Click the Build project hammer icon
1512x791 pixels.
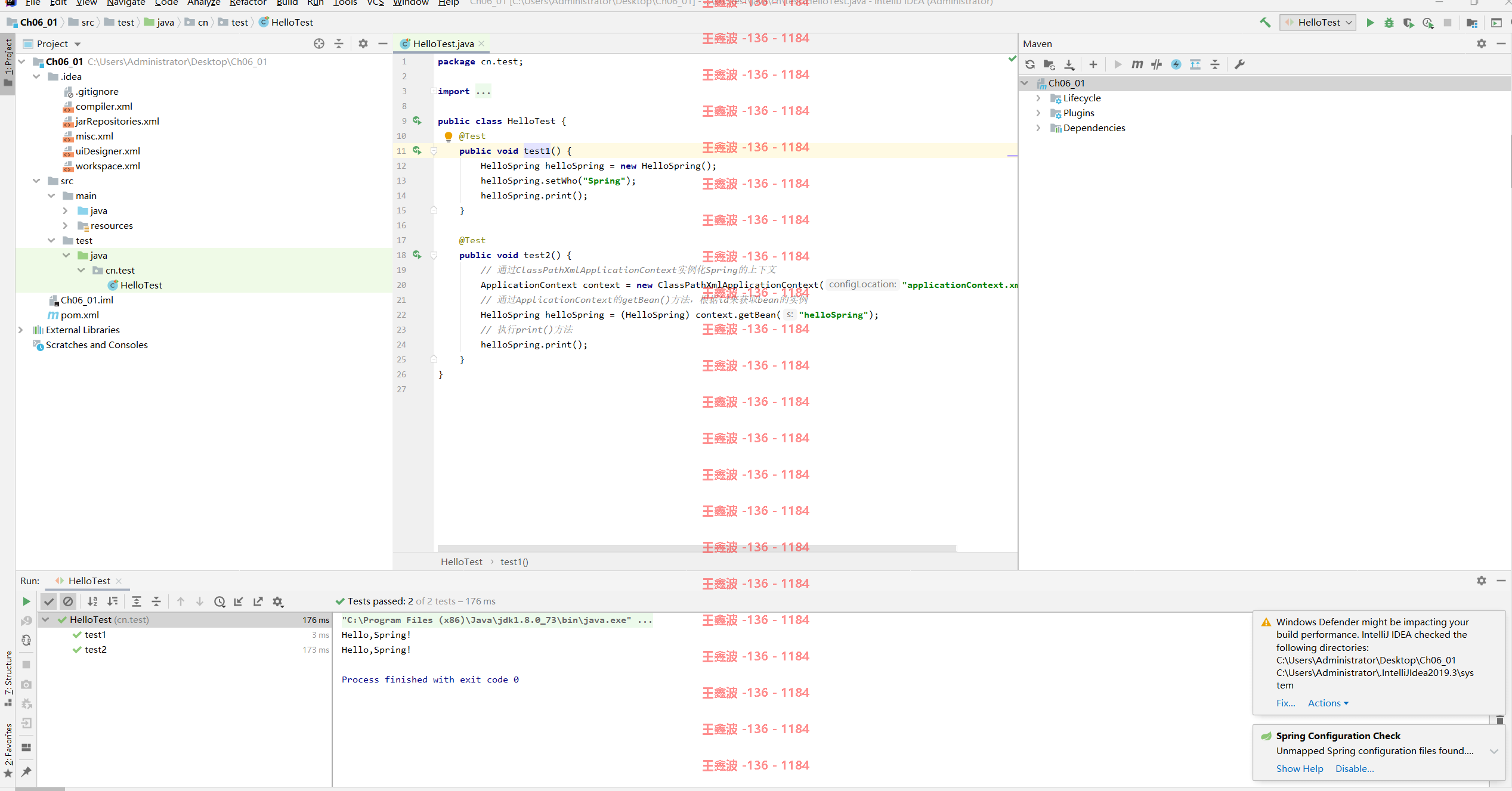(x=1265, y=23)
